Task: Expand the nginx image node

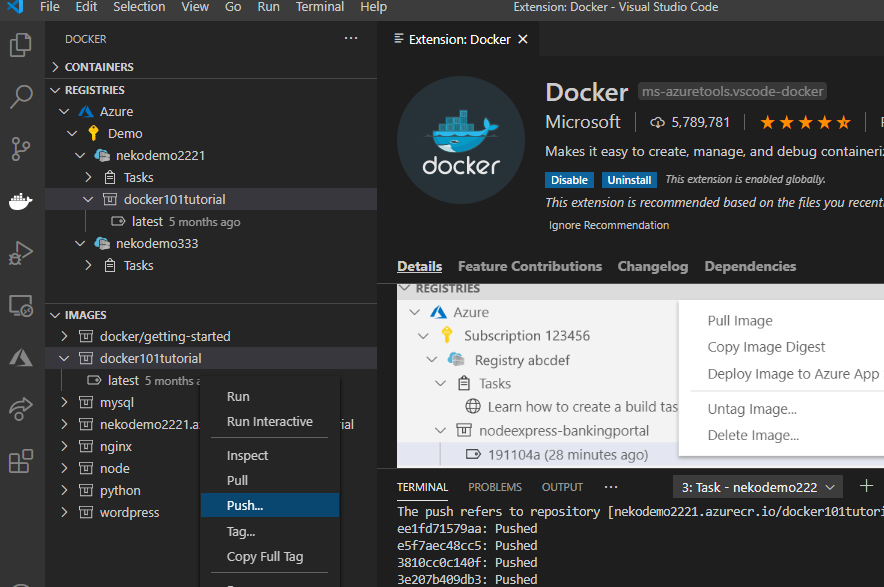Action: pos(64,447)
